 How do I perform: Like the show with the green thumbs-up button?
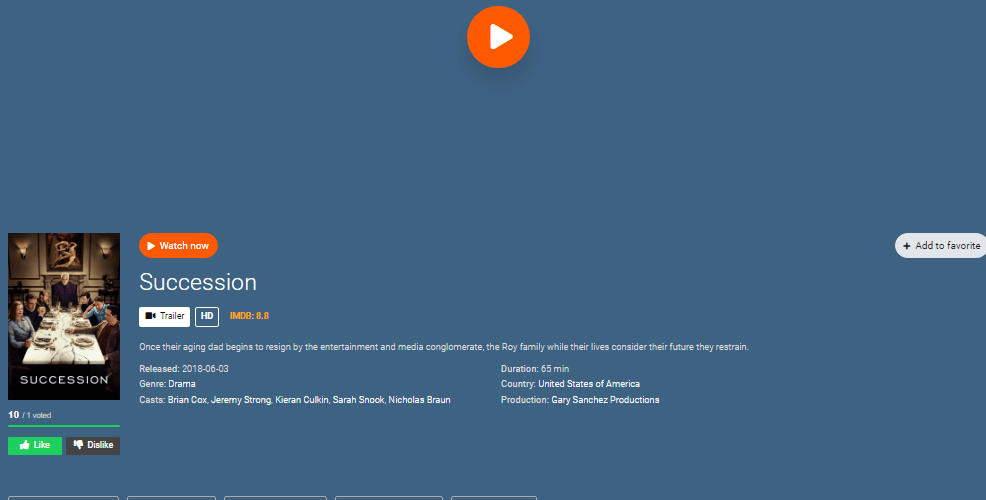(x=35, y=445)
